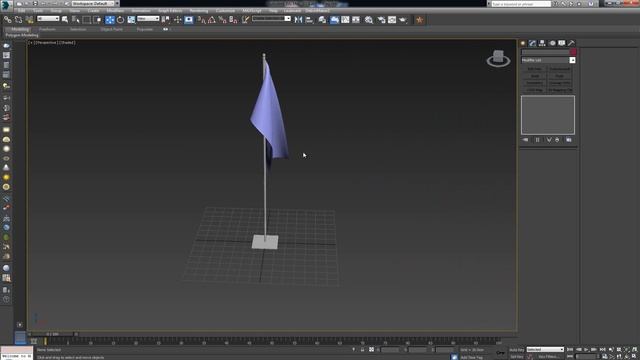Click the Align tool icon
Viewport: 640px width, 360px height.
click(309, 20)
